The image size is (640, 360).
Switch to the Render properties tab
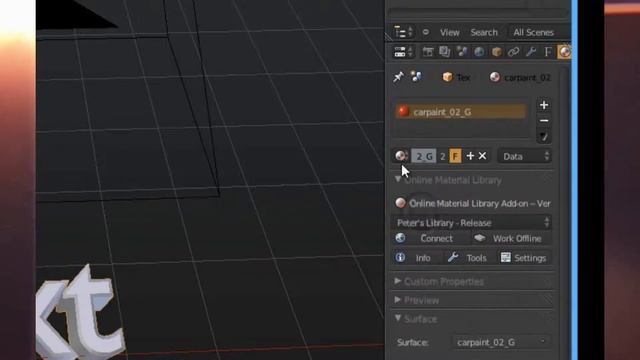(428, 52)
